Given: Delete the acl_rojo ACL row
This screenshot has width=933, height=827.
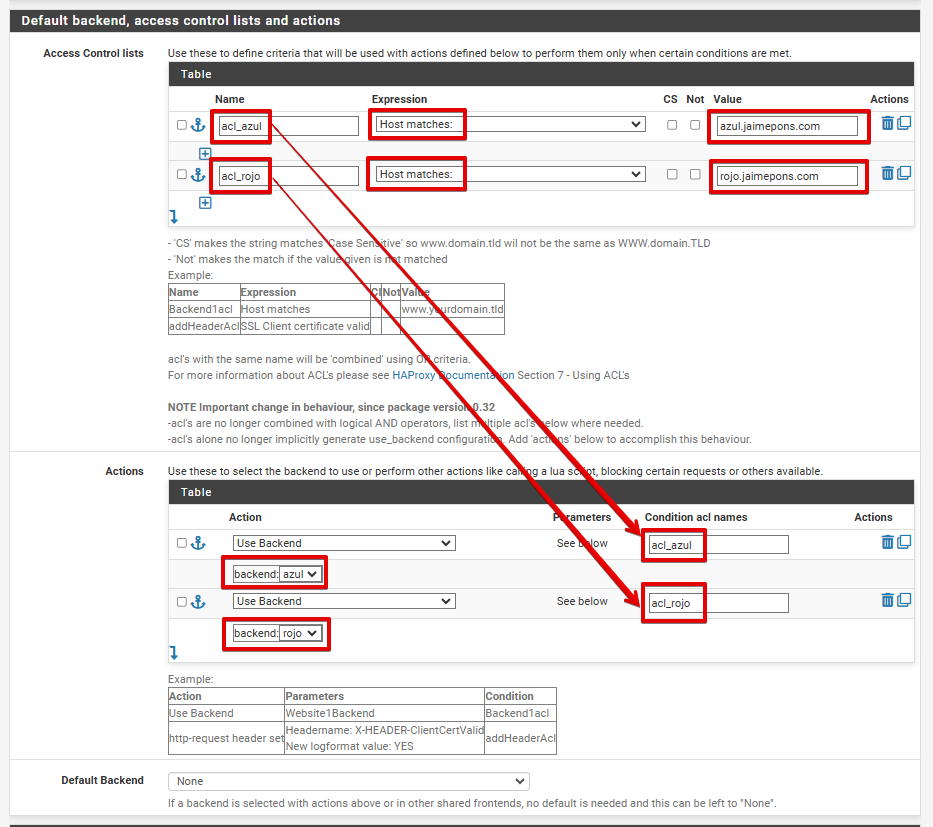Looking at the screenshot, I should 887,173.
